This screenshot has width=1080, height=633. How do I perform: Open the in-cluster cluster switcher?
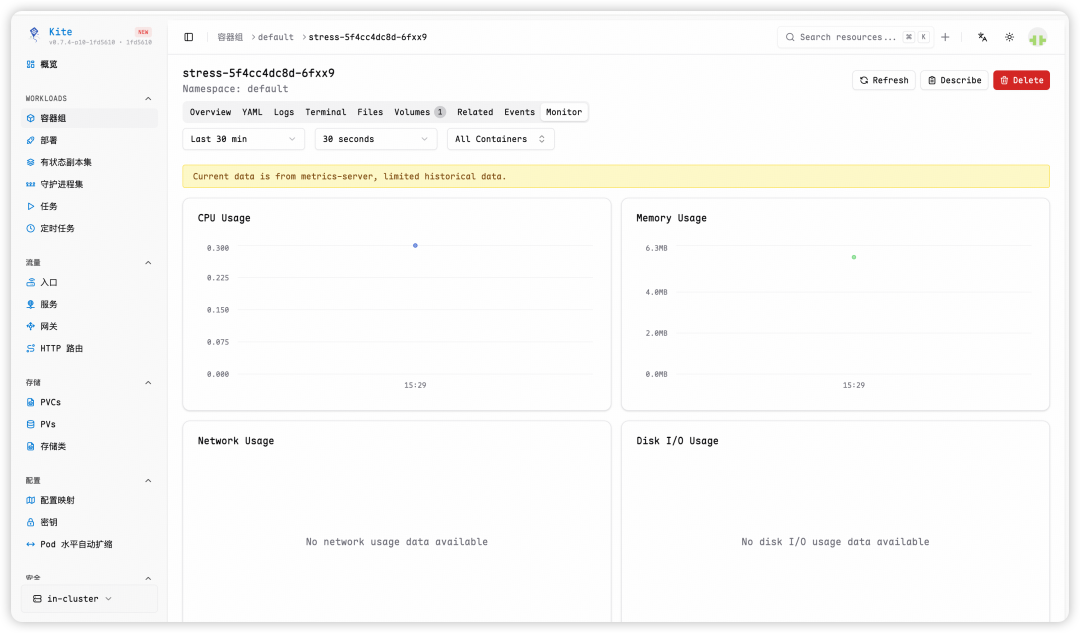click(x=89, y=599)
